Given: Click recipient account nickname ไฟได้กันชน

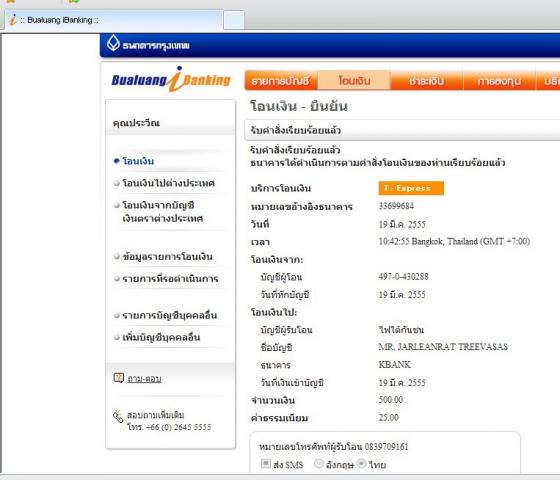Looking at the screenshot, I should pyautogui.click(x=401, y=329).
